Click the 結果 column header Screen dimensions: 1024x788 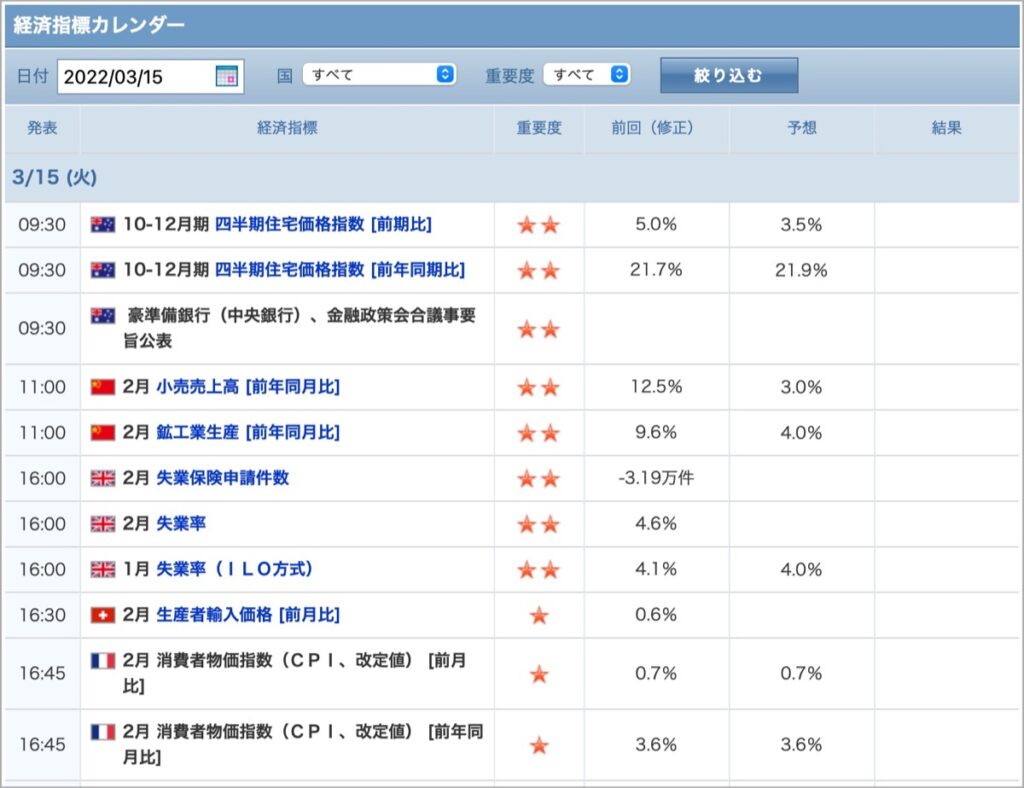click(x=946, y=128)
